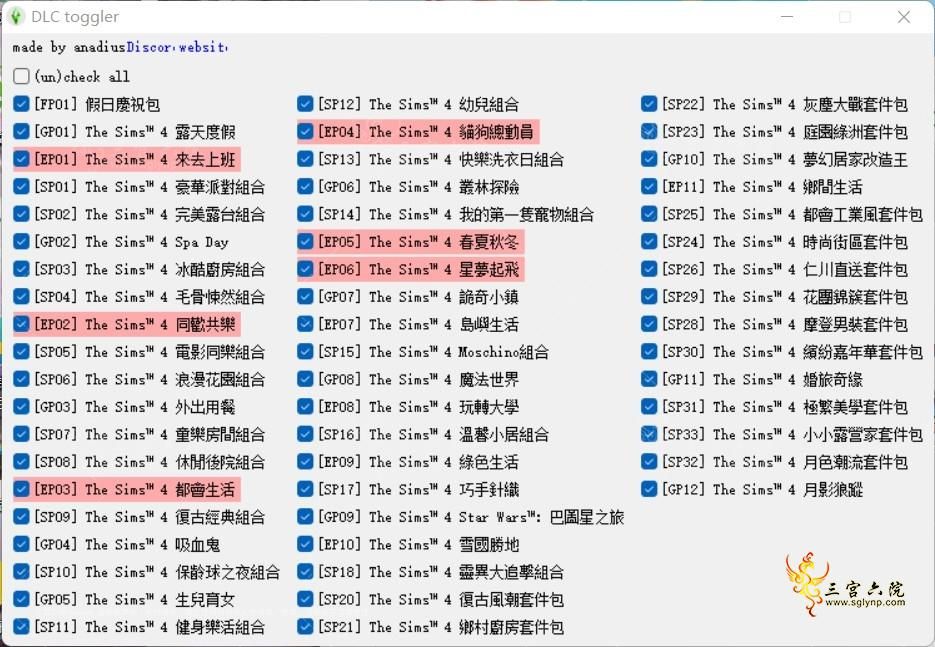
Task: Toggle the [SP12] DLC checkbox
Action: pos(305,104)
